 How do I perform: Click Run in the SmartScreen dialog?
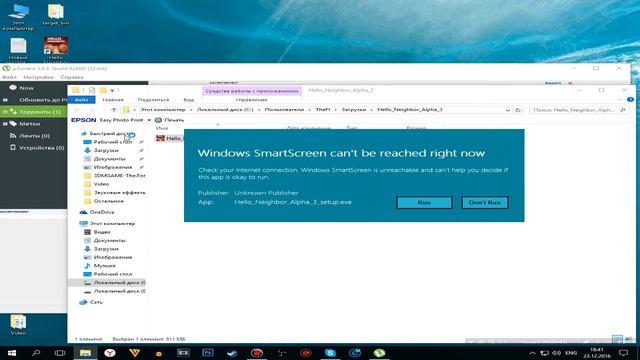pos(424,202)
